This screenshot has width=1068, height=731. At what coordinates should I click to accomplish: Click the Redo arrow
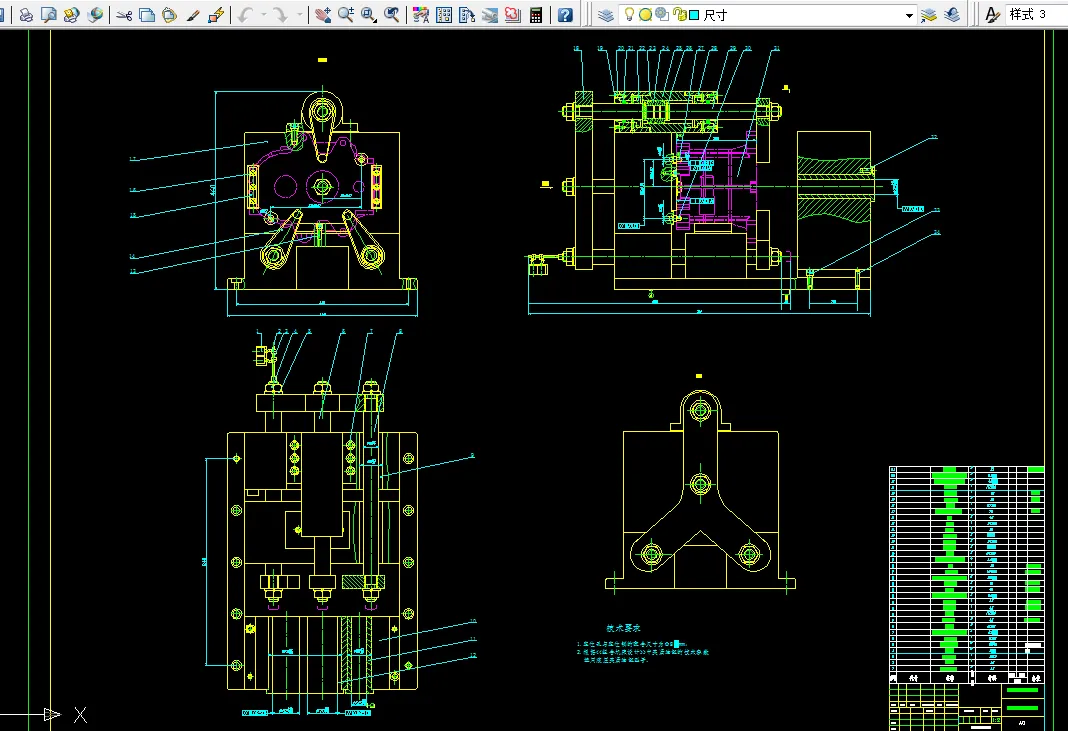point(280,14)
